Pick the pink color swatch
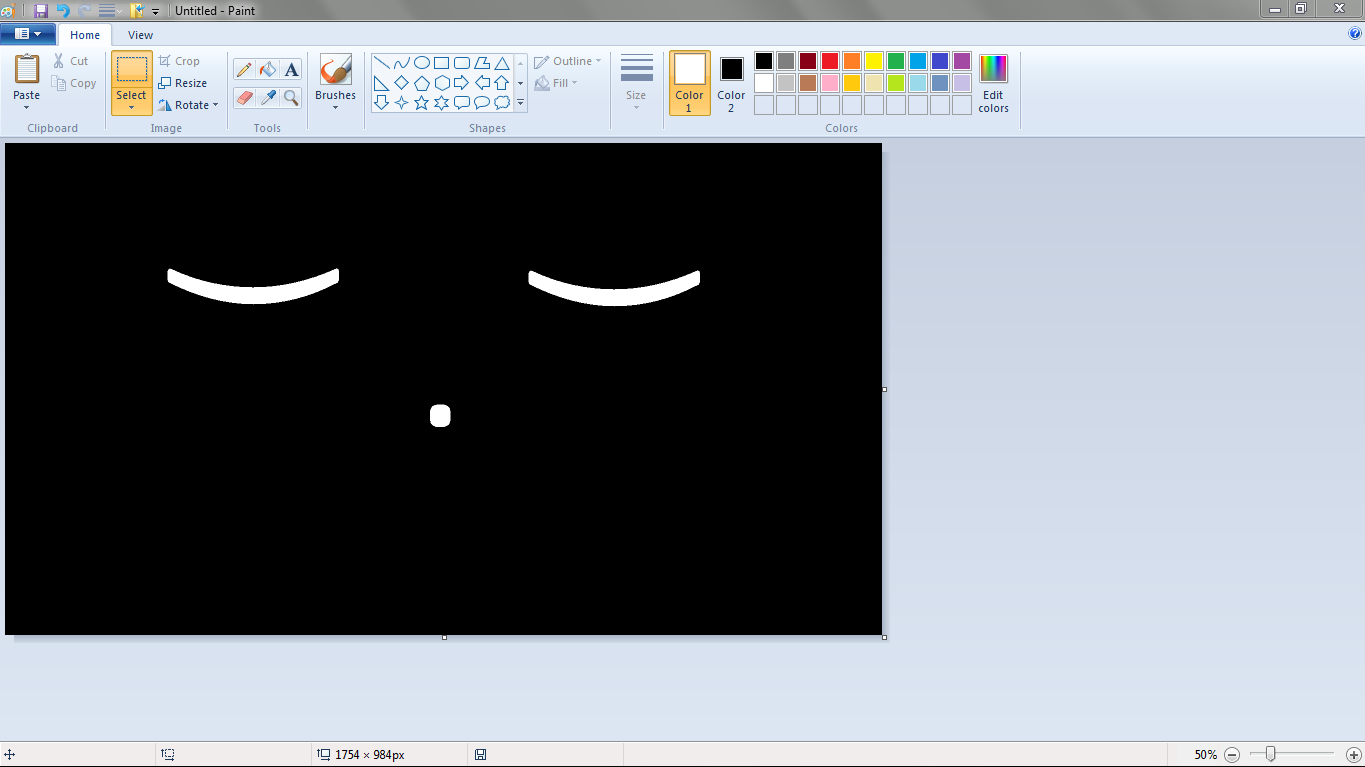Screen dimensions: 1365x767 [x=830, y=83]
